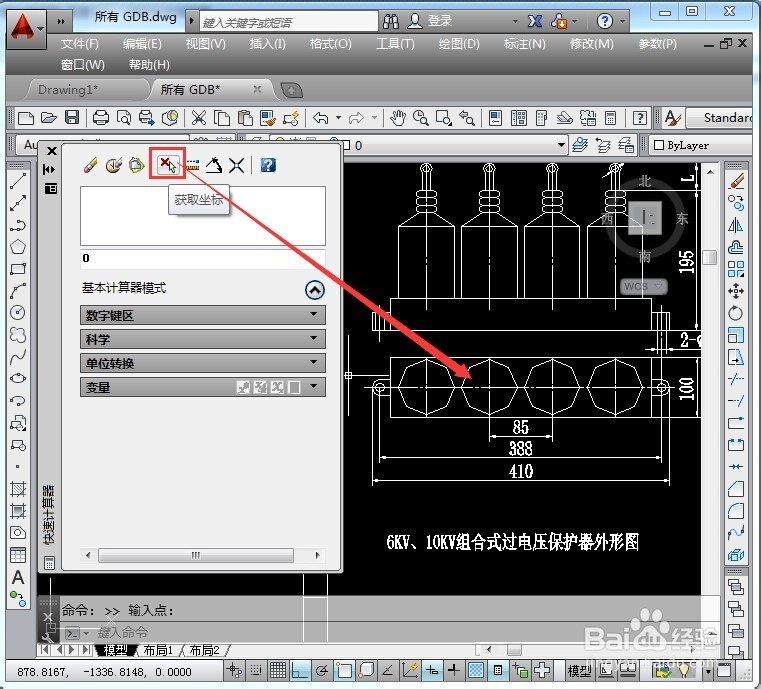Toggle Ortho Mode in status bar
The image size is (761, 689).
pyautogui.click(x=299, y=671)
